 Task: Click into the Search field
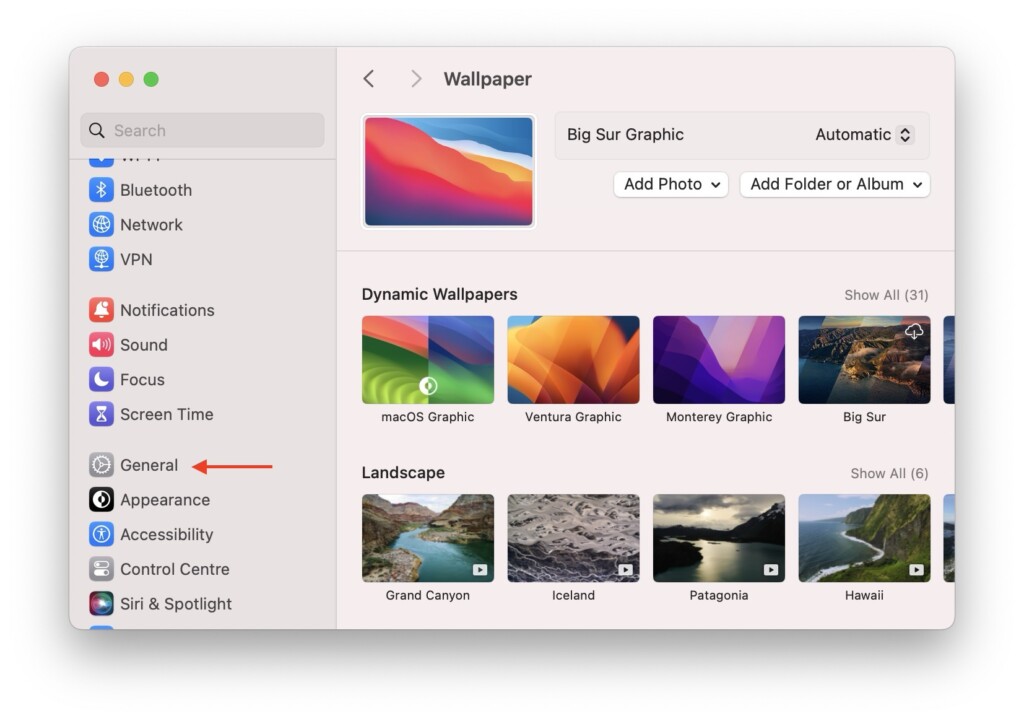tap(202, 131)
